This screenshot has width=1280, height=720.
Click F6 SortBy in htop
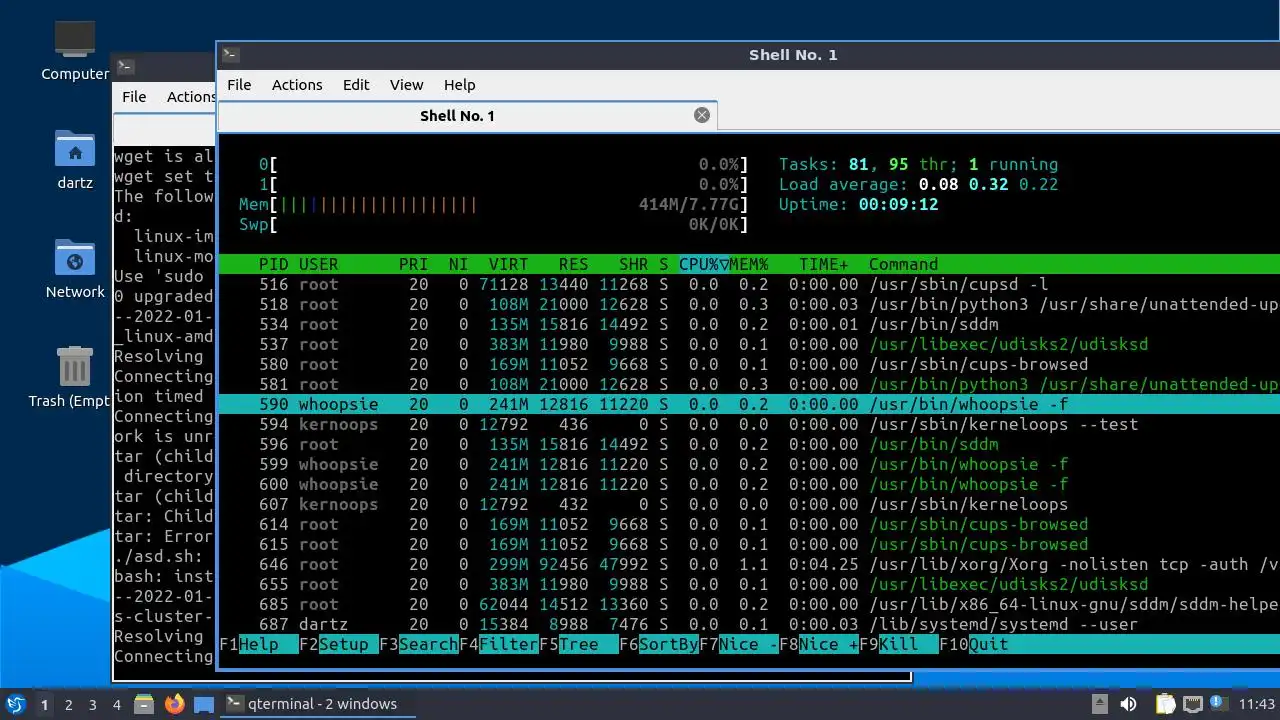tap(659, 644)
